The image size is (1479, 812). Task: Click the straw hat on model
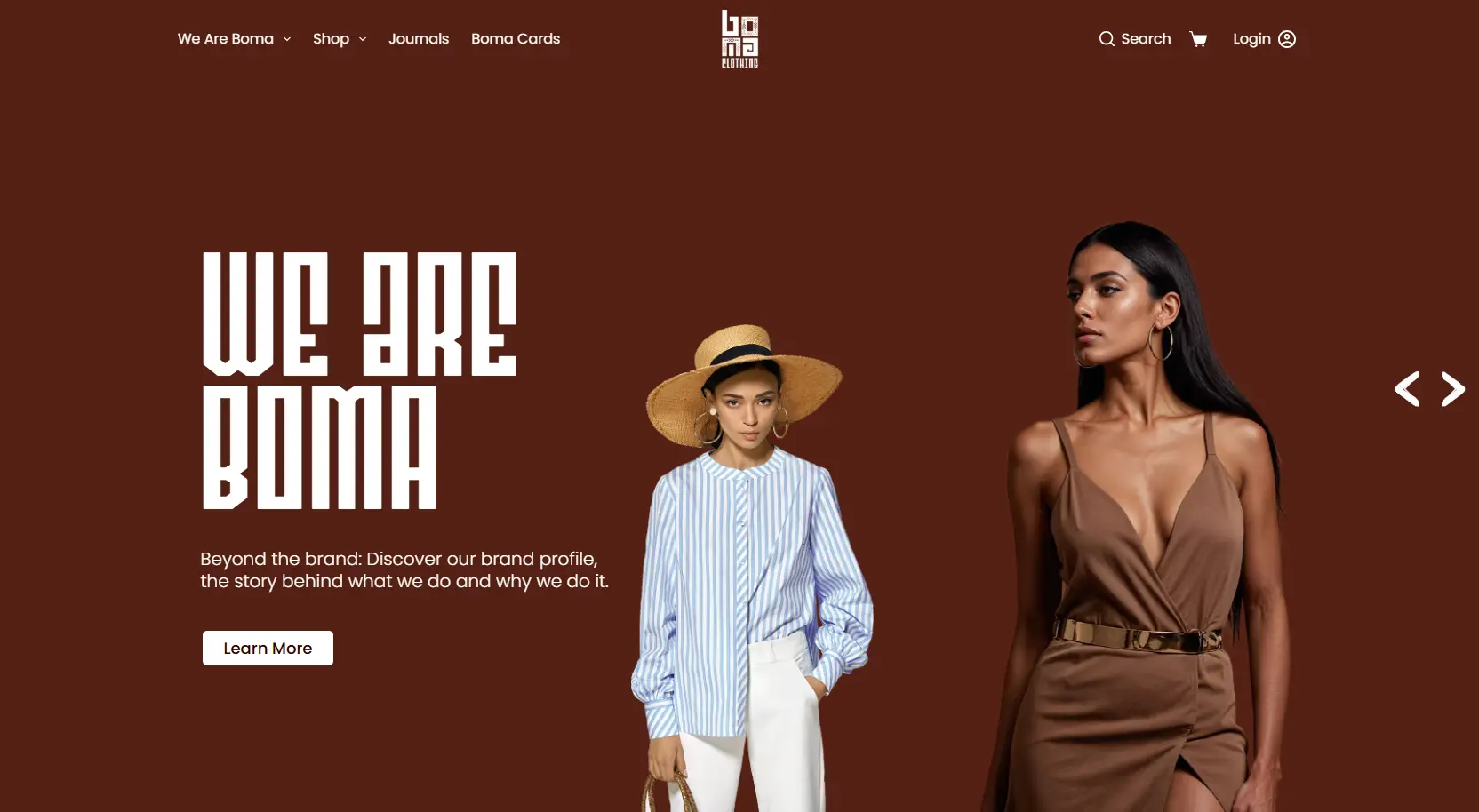(x=743, y=378)
